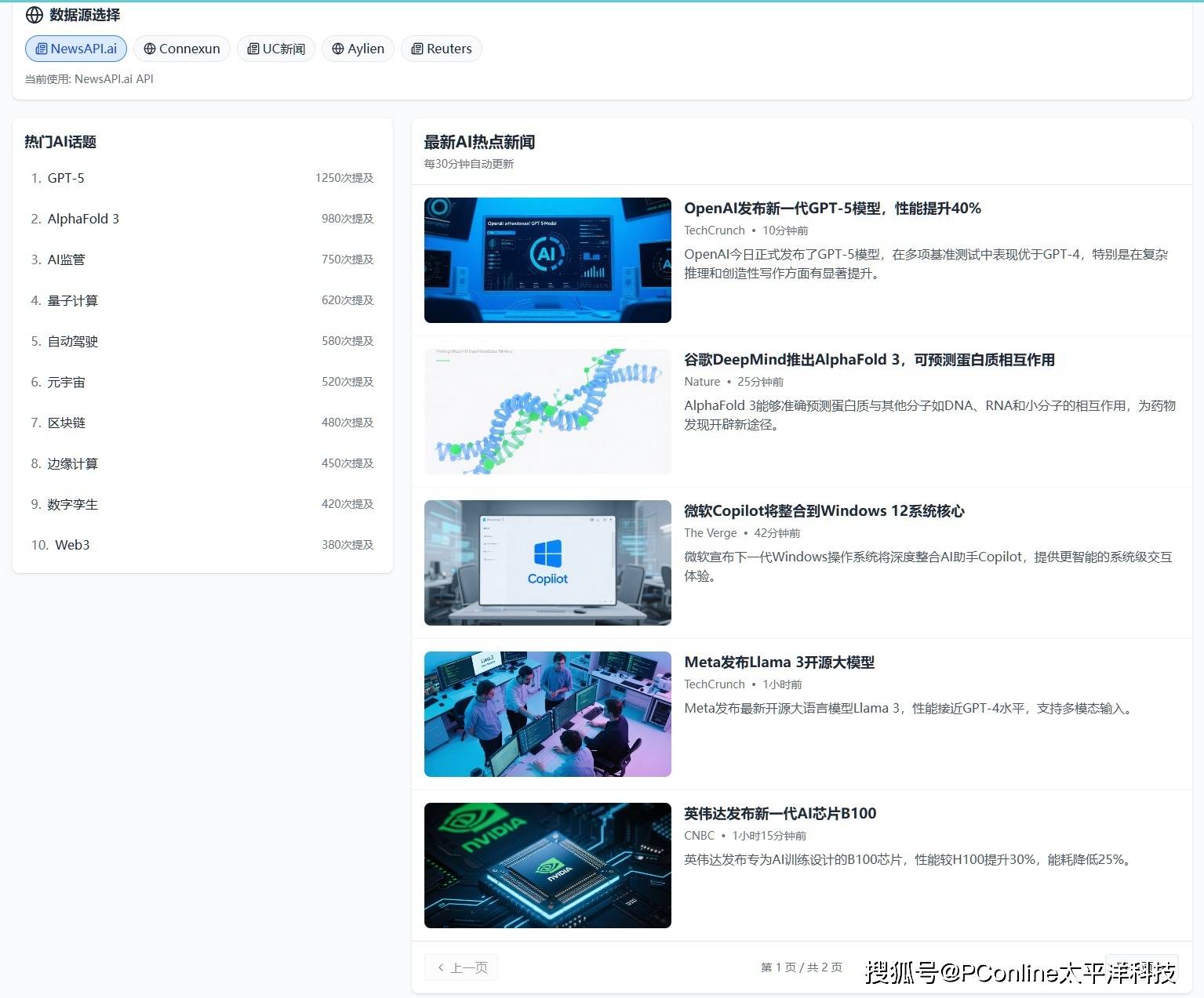Image resolution: width=1204 pixels, height=998 pixels.
Task: Click the AlphaFold DNA helix thumbnail
Action: 547,411
